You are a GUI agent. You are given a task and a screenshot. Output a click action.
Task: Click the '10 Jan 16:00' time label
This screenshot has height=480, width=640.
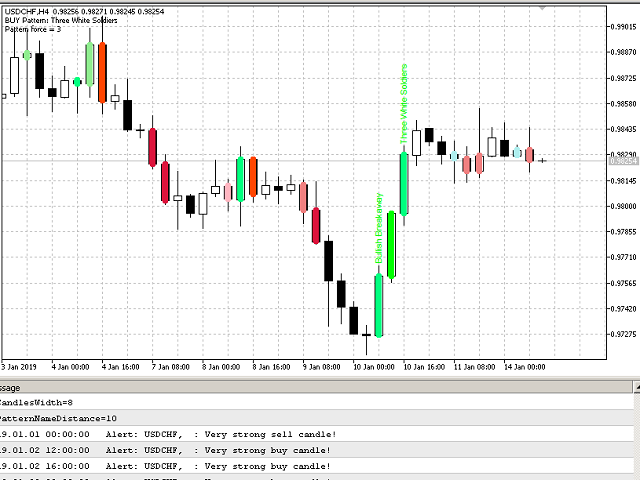tap(424, 367)
